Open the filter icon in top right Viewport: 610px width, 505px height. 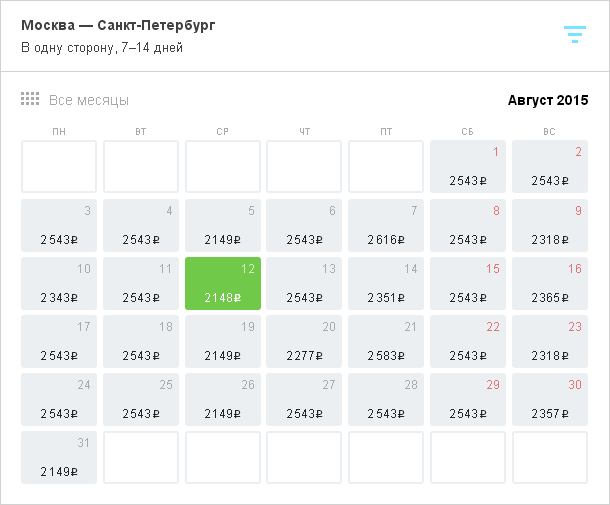tap(575, 34)
